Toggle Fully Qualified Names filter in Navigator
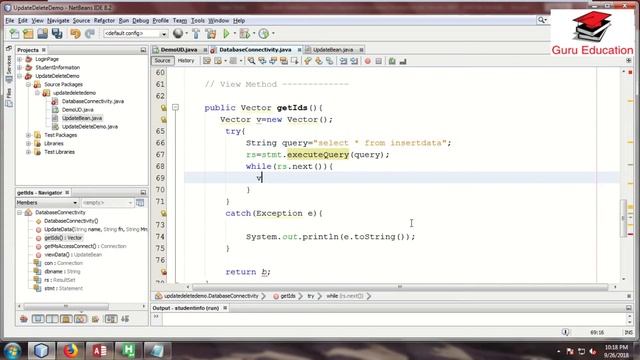640x360 pixels. click(x=95, y=319)
